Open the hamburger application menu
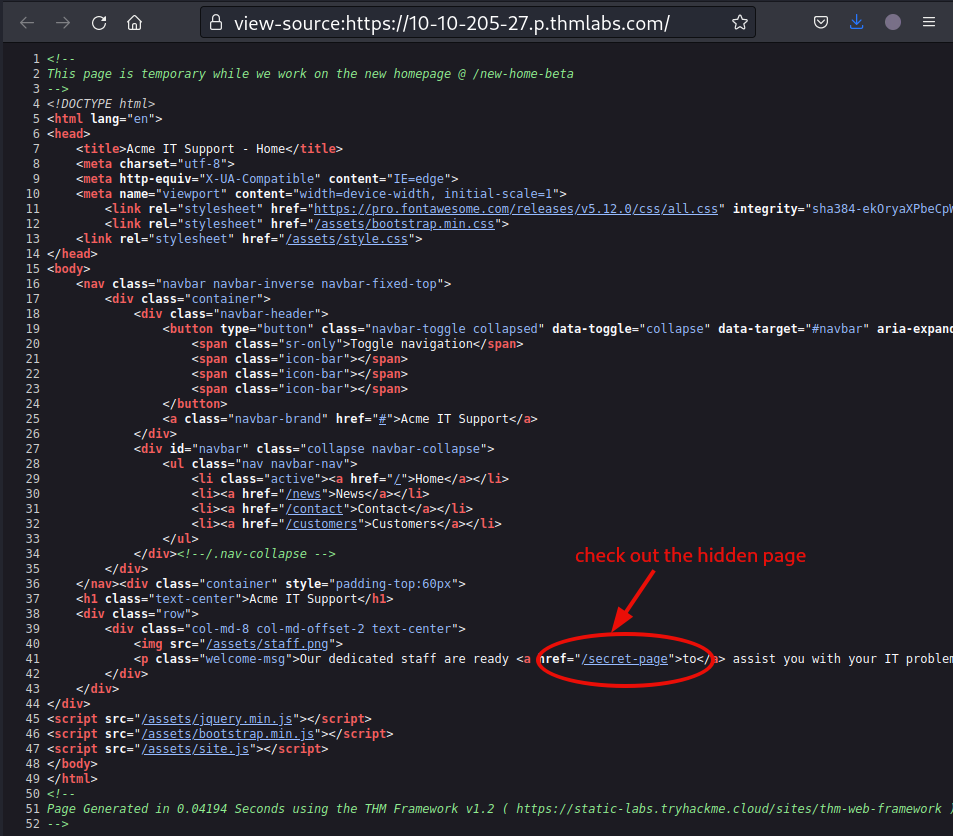This screenshot has width=953, height=836. click(929, 22)
